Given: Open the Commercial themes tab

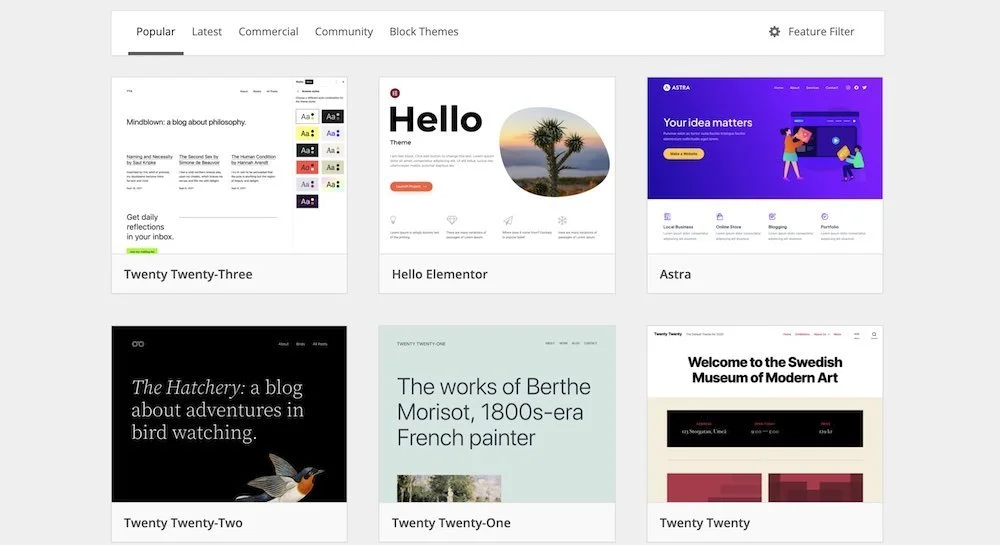Looking at the screenshot, I should tap(268, 31).
